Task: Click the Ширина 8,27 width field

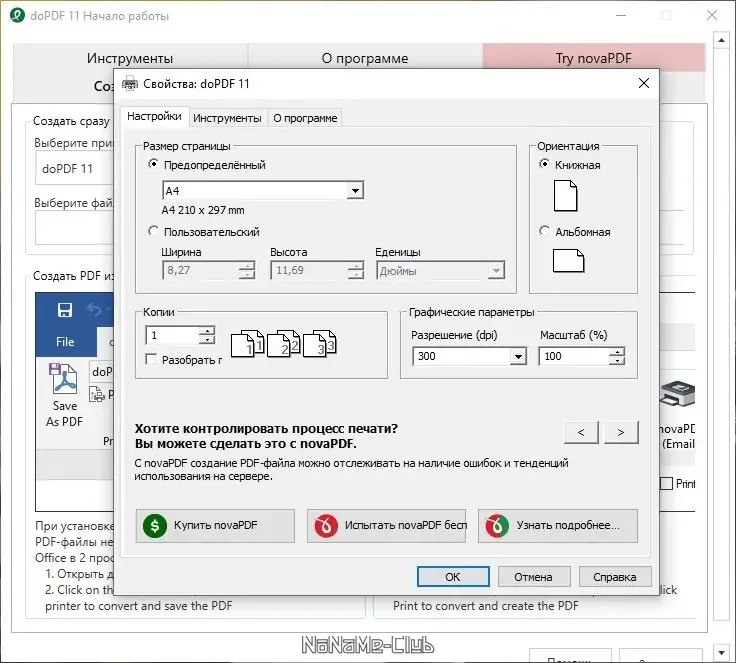Action: [201, 270]
